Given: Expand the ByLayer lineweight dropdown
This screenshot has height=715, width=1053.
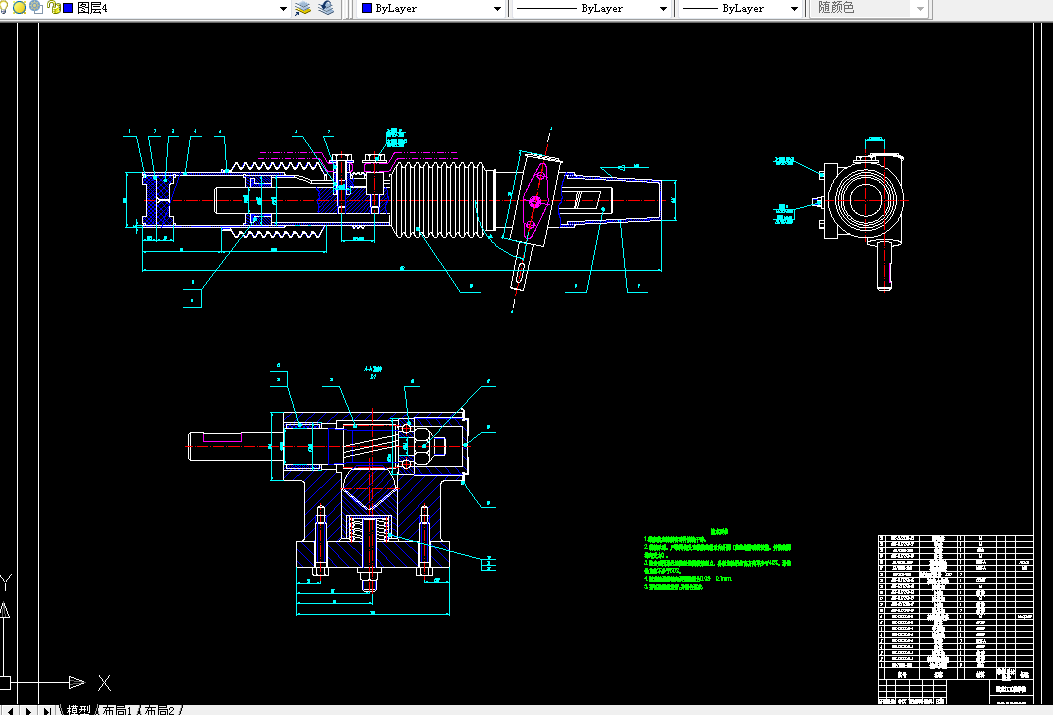Looking at the screenshot, I should click(794, 8).
